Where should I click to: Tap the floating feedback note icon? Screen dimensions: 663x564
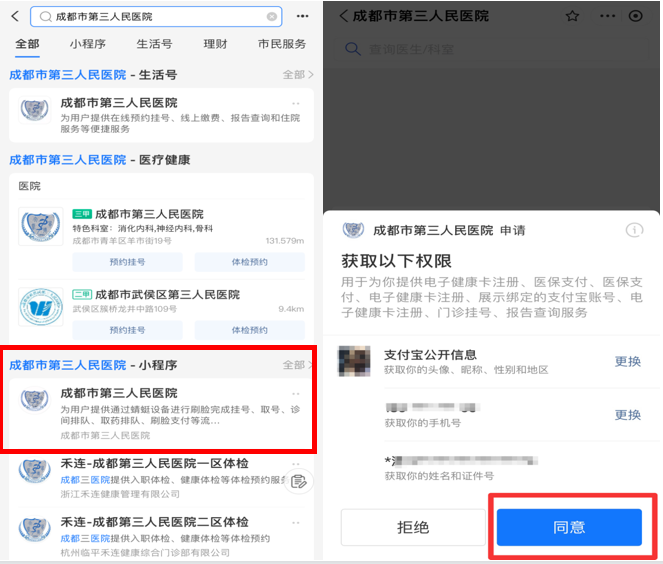(299, 482)
